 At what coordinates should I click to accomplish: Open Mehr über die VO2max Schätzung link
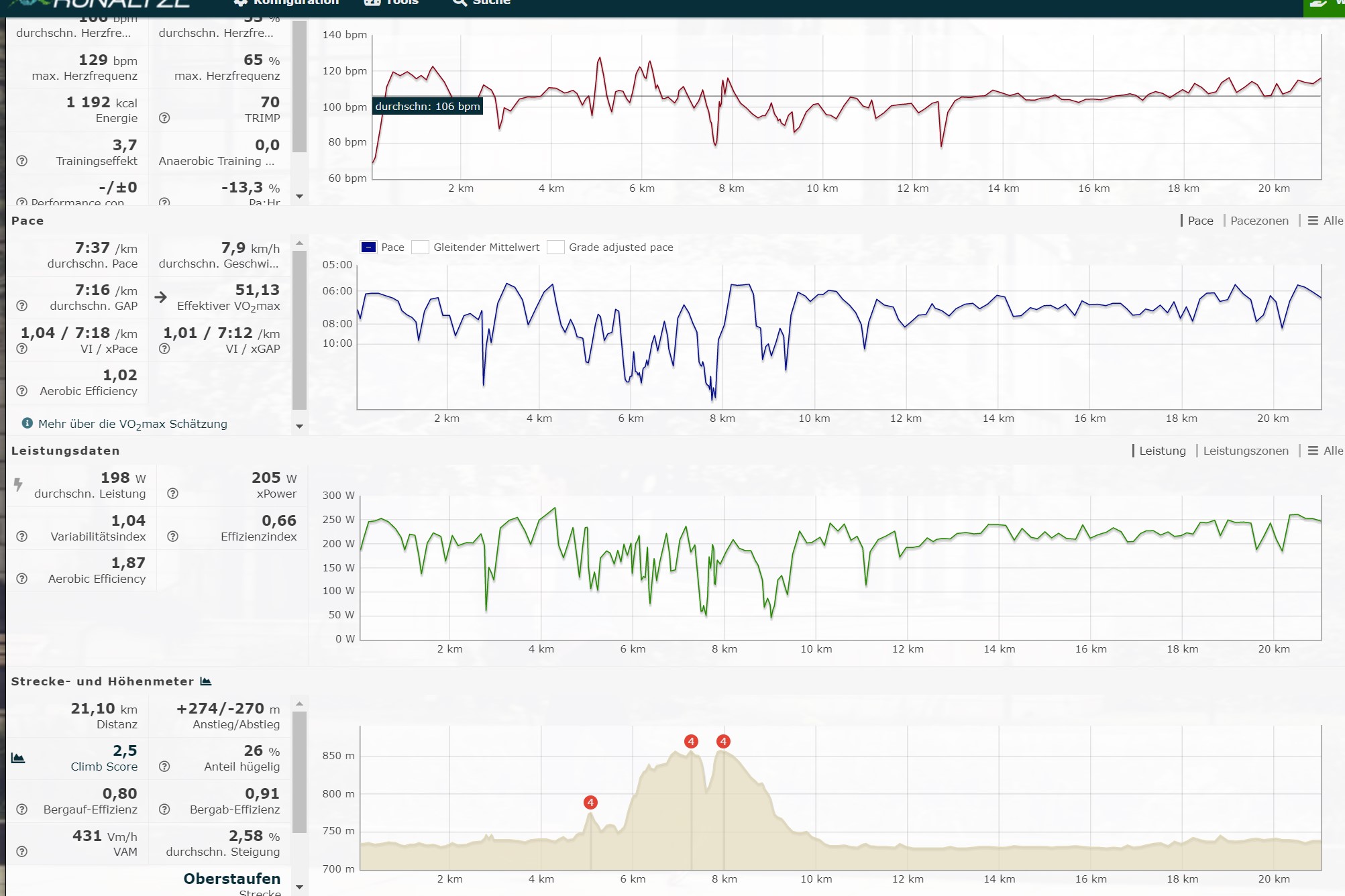pyautogui.click(x=132, y=424)
